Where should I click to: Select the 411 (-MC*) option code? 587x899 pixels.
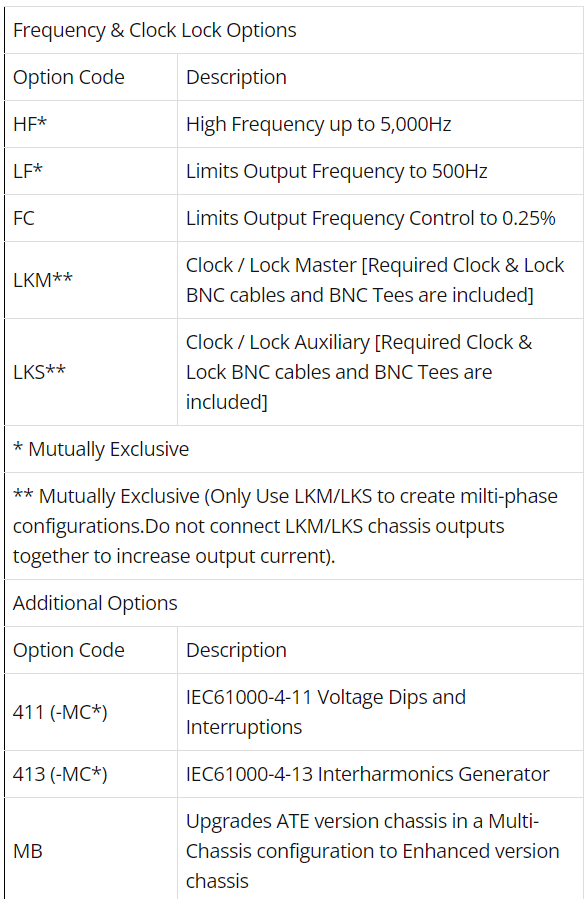tap(60, 712)
